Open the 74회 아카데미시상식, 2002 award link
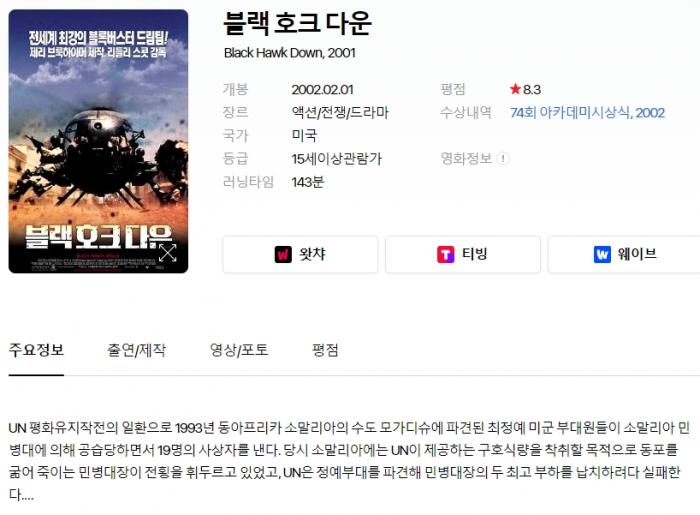The width and height of the screenshot is (700, 515). pos(587,112)
